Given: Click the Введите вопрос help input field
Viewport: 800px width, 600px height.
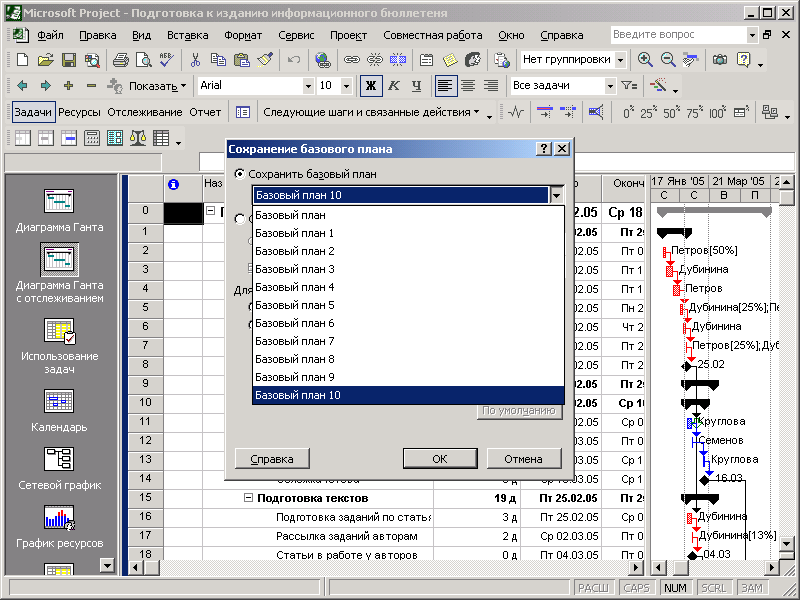Looking at the screenshot, I should pyautogui.click(x=678, y=35).
